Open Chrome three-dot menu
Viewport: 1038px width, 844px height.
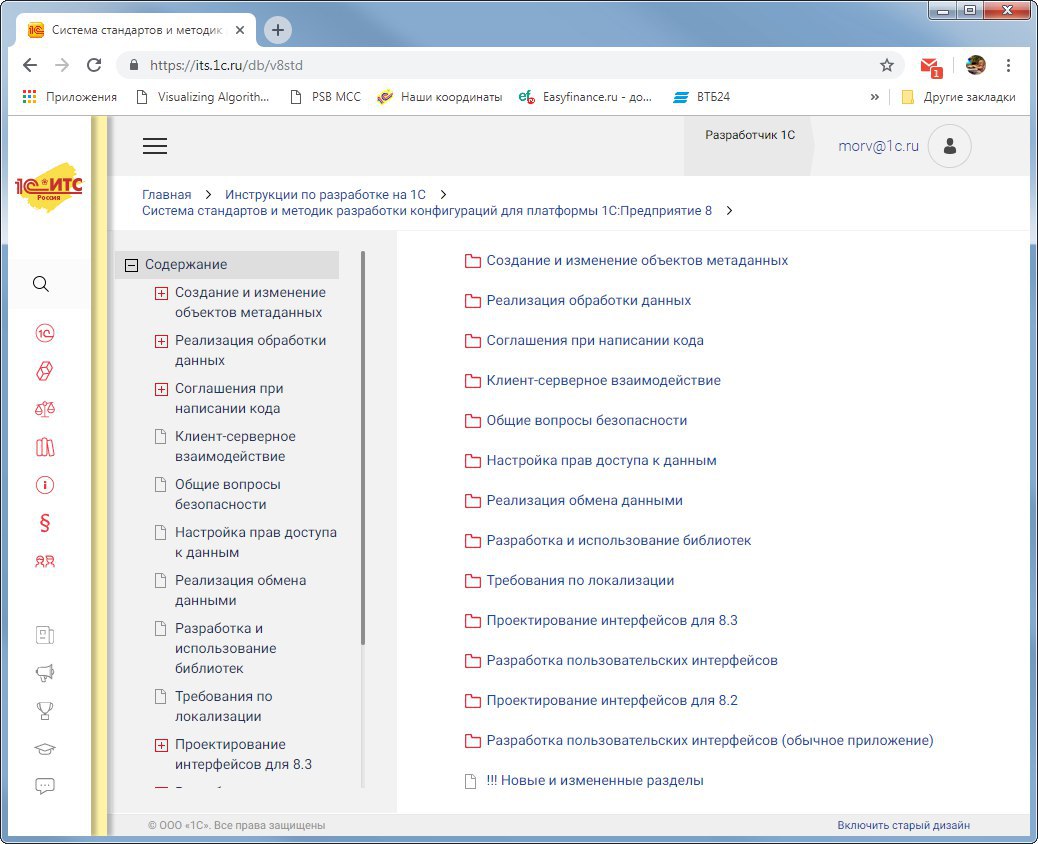point(1008,65)
